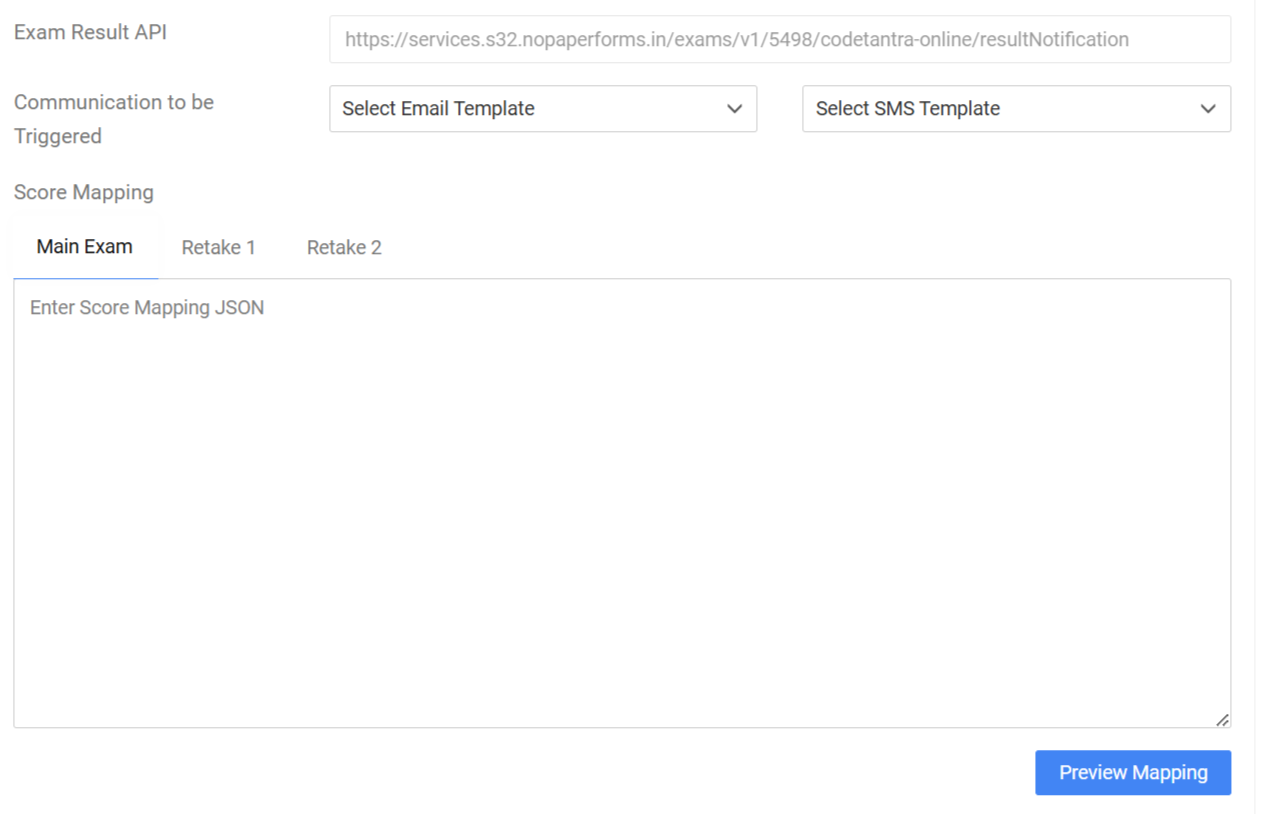Image resolution: width=1264 pixels, height=814 pixels.
Task: Open the Select SMS Template dropdown
Action: [x=1015, y=109]
